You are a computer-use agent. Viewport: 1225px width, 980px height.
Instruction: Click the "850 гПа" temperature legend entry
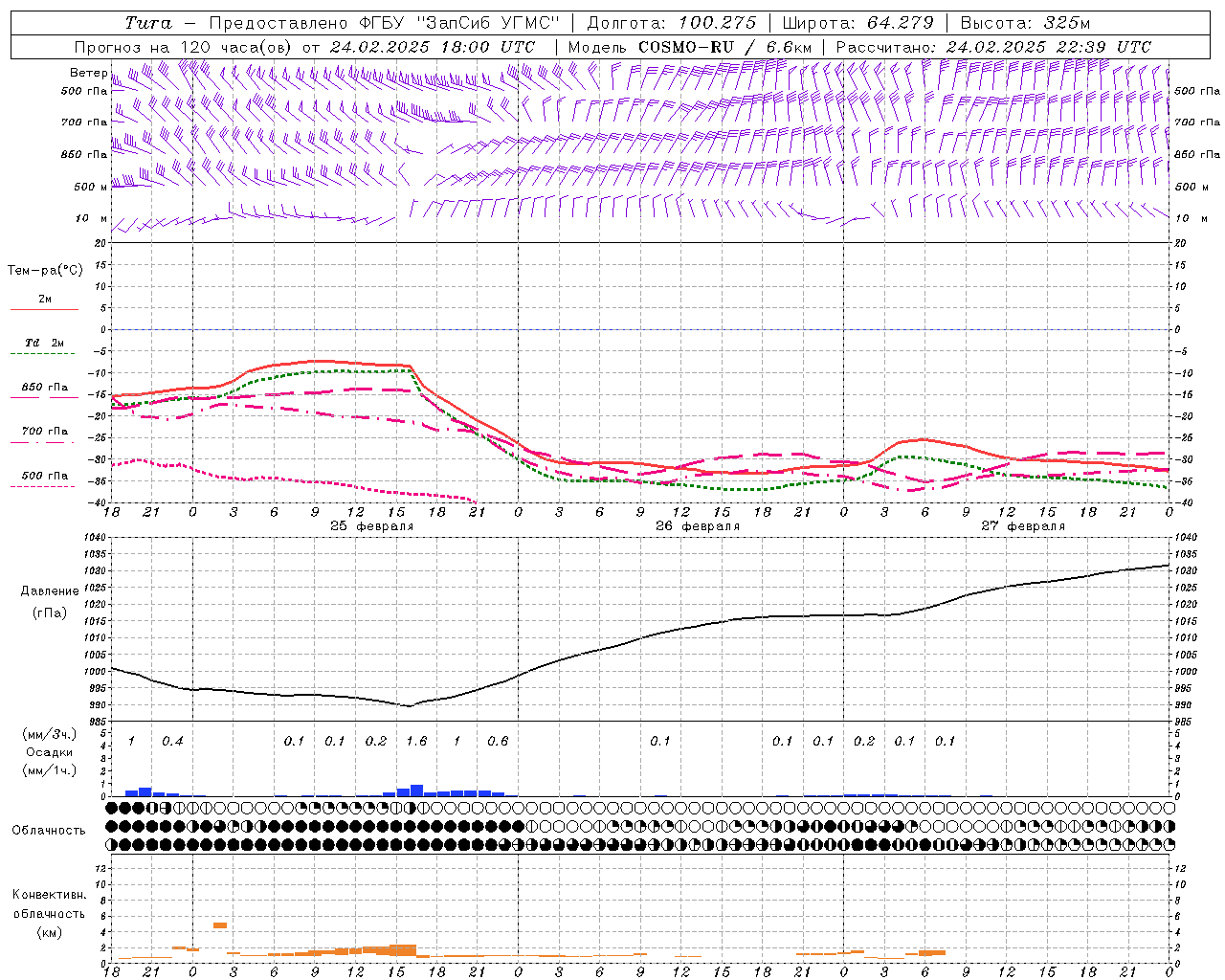(x=44, y=388)
